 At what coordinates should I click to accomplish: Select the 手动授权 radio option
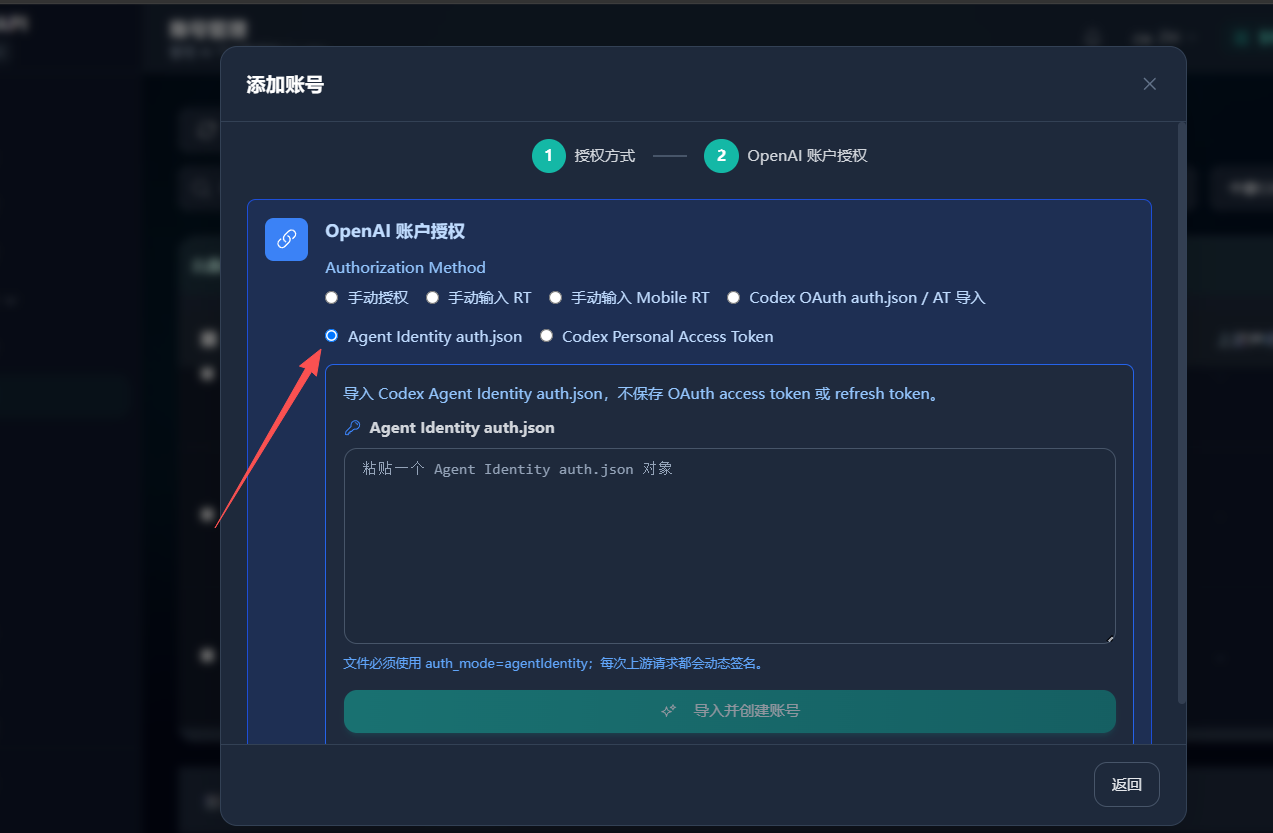pos(332,298)
